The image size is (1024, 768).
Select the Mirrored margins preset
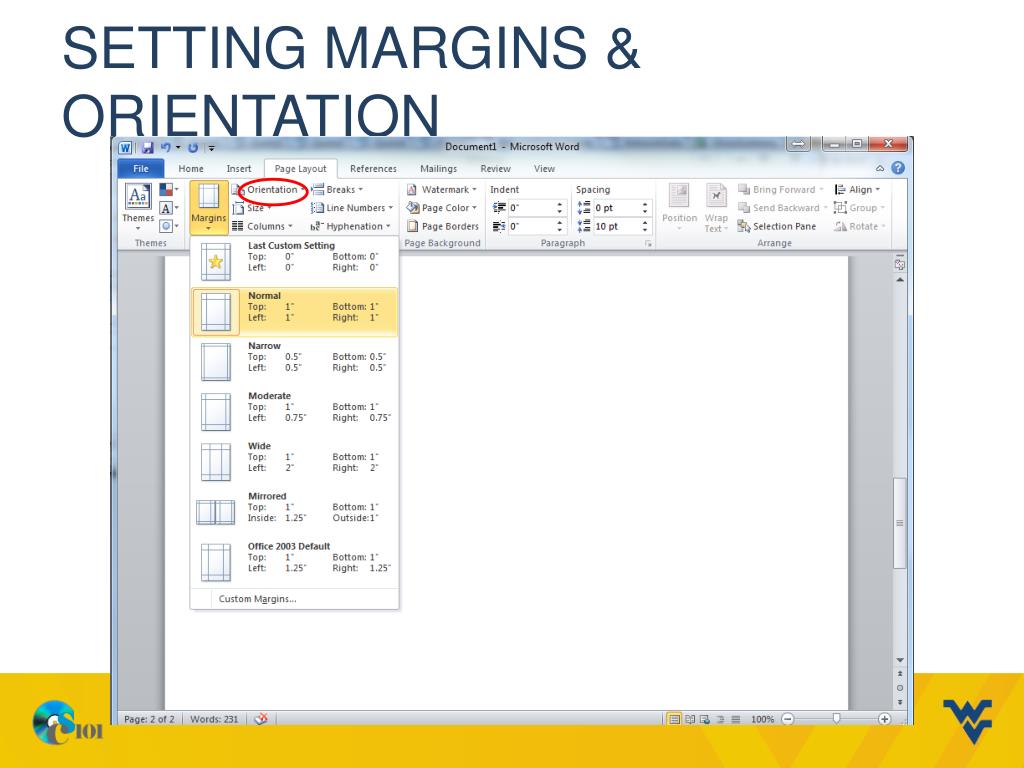[x=294, y=513]
